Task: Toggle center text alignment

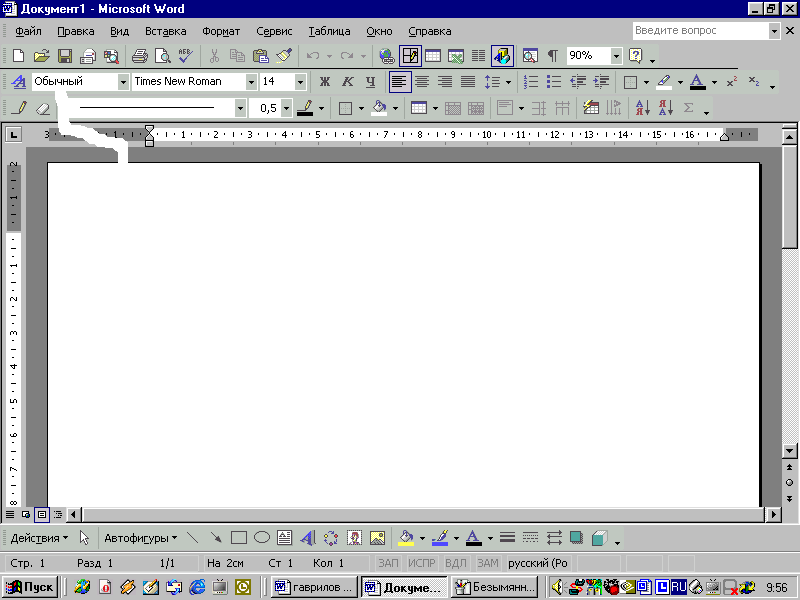Action: pyautogui.click(x=422, y=82)
